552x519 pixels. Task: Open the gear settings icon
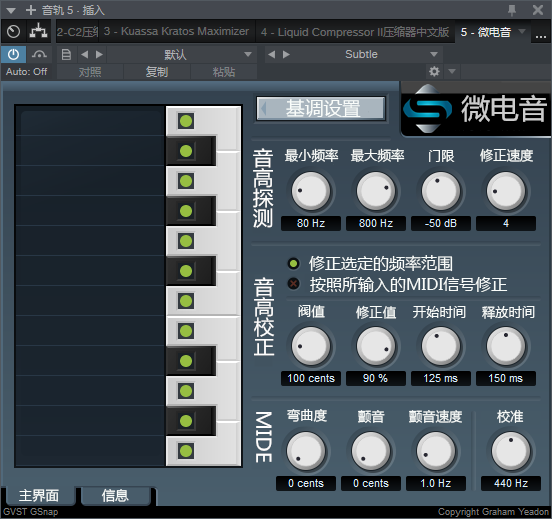click(x=434, y=72)
